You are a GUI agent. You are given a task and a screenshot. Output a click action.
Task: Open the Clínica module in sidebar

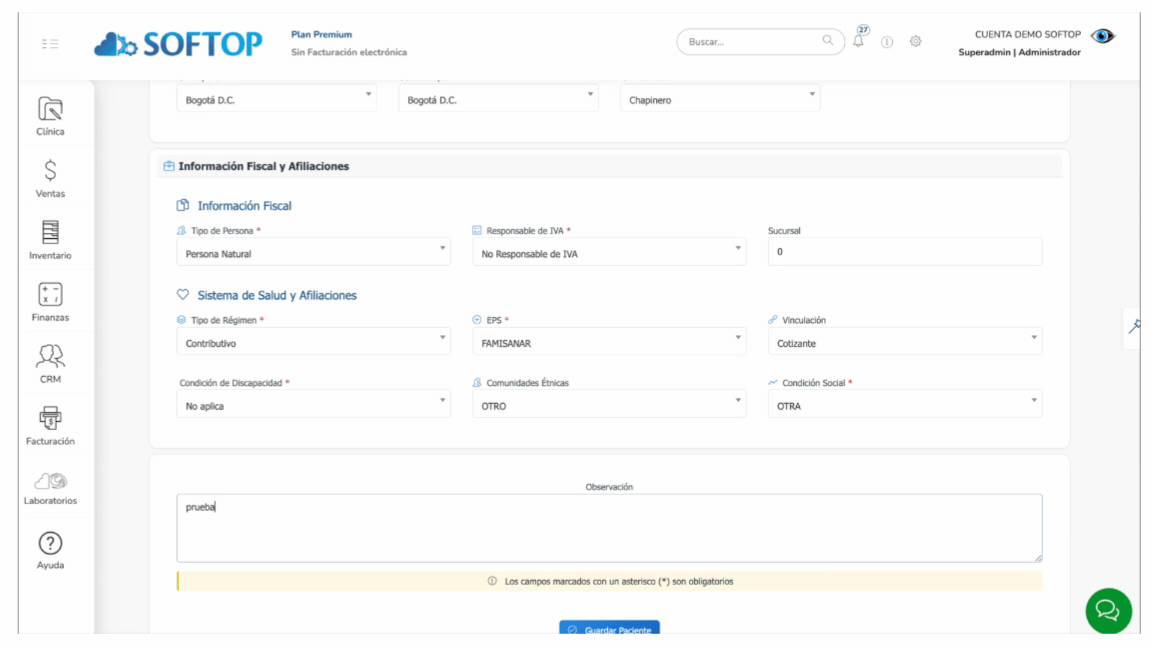[x=50, y=116]
